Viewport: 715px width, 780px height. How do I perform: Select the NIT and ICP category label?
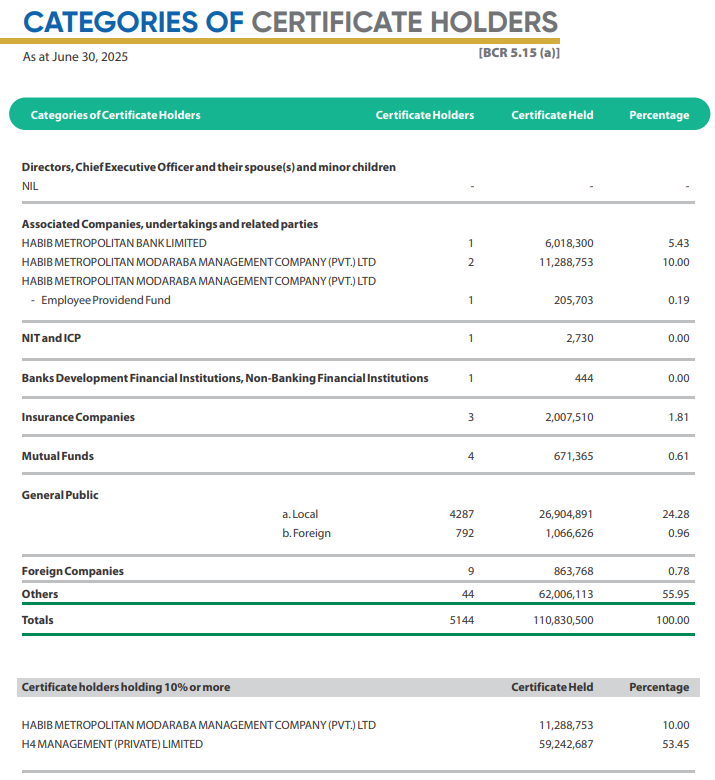click(x=51, y=338)
